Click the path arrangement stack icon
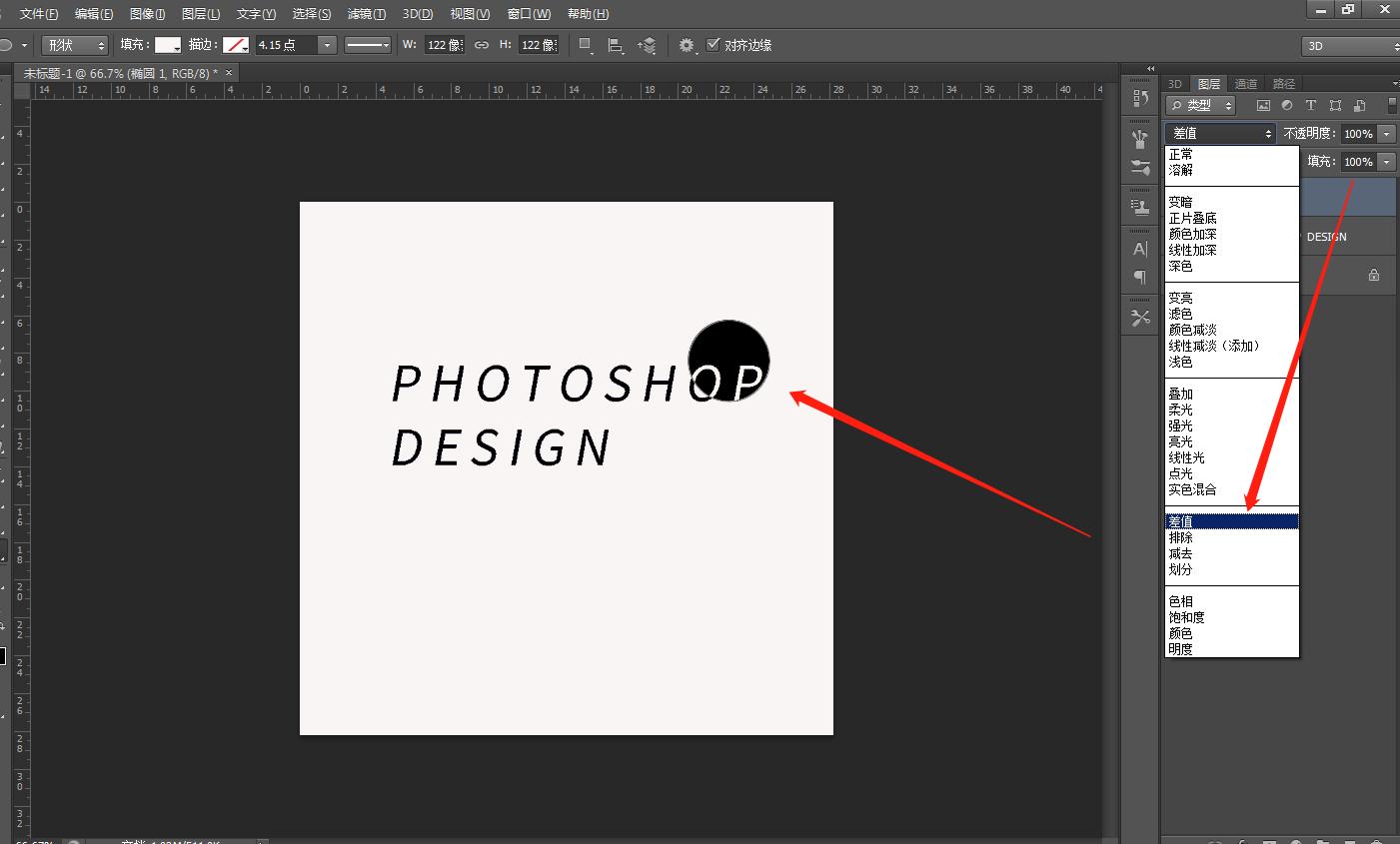Viewport: 1400px width, 844px height. [x=649, y=45]
